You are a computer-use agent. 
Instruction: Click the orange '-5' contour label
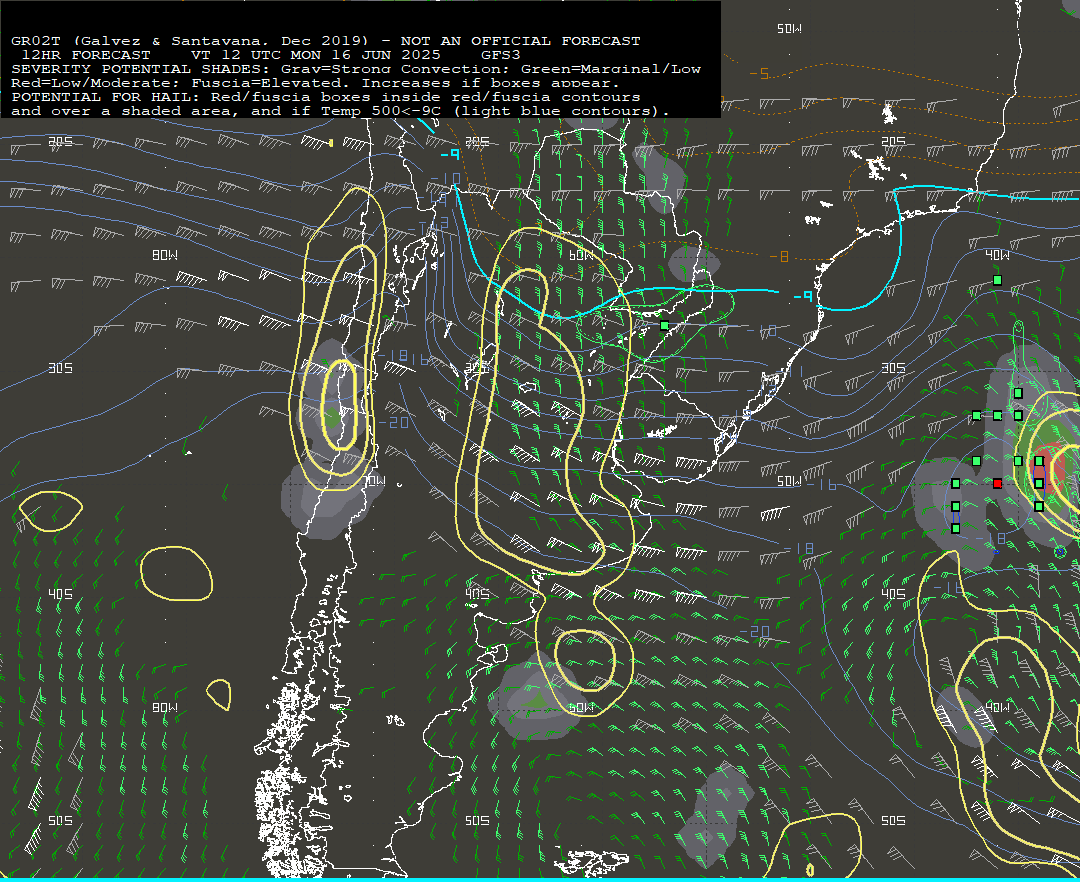[758, 73]
